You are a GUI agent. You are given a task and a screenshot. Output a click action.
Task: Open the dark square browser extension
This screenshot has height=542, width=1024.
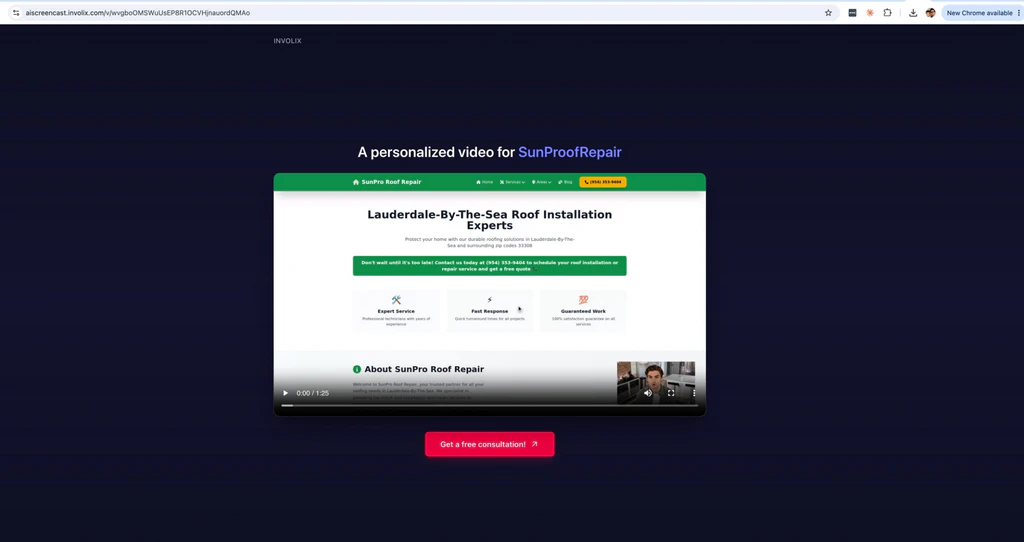852,12
